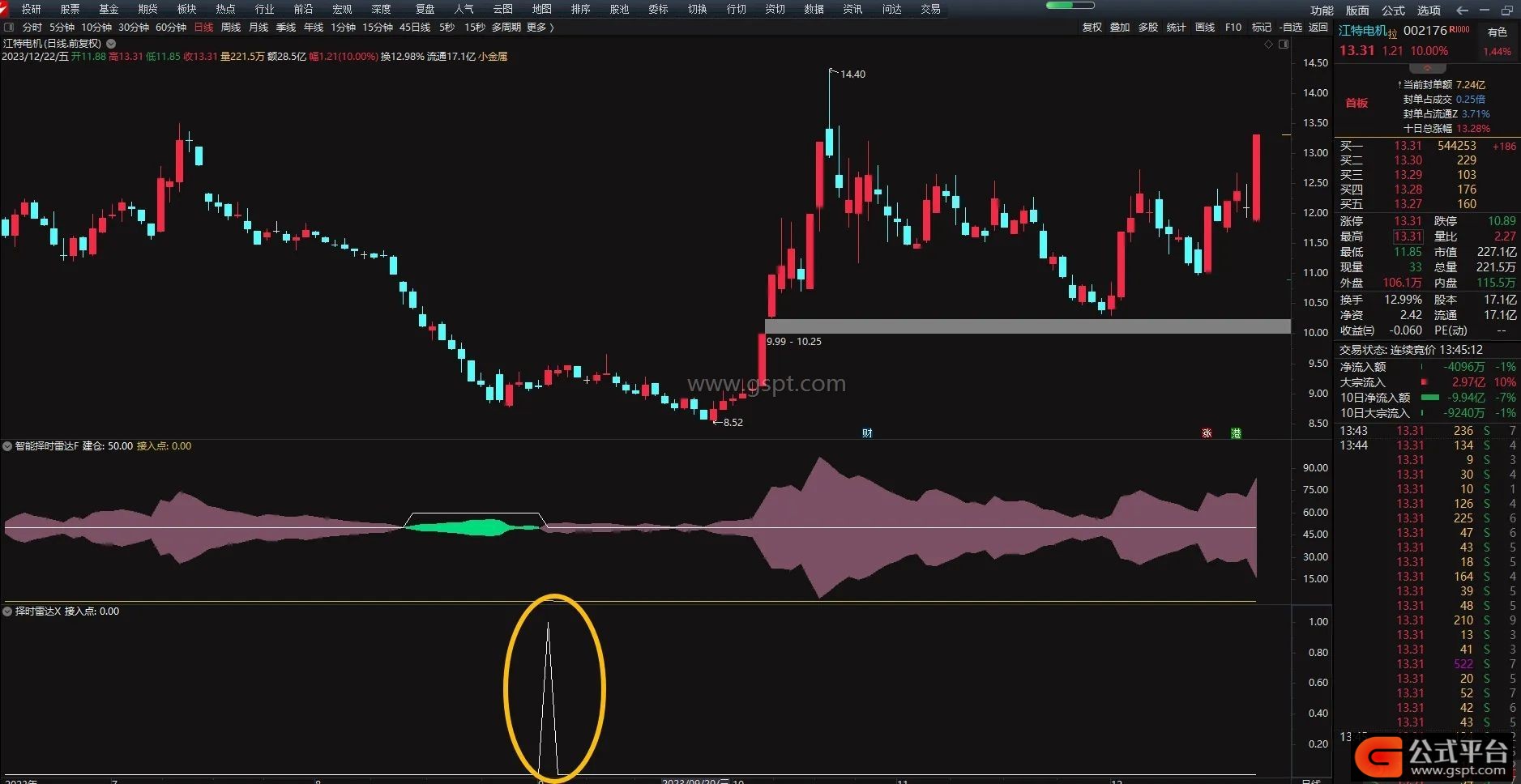The width and height of the screenshot is (1521, 784).
Task: Switch to the 5分钟 period
Action: pyautogui.click(x=62, y=28)
